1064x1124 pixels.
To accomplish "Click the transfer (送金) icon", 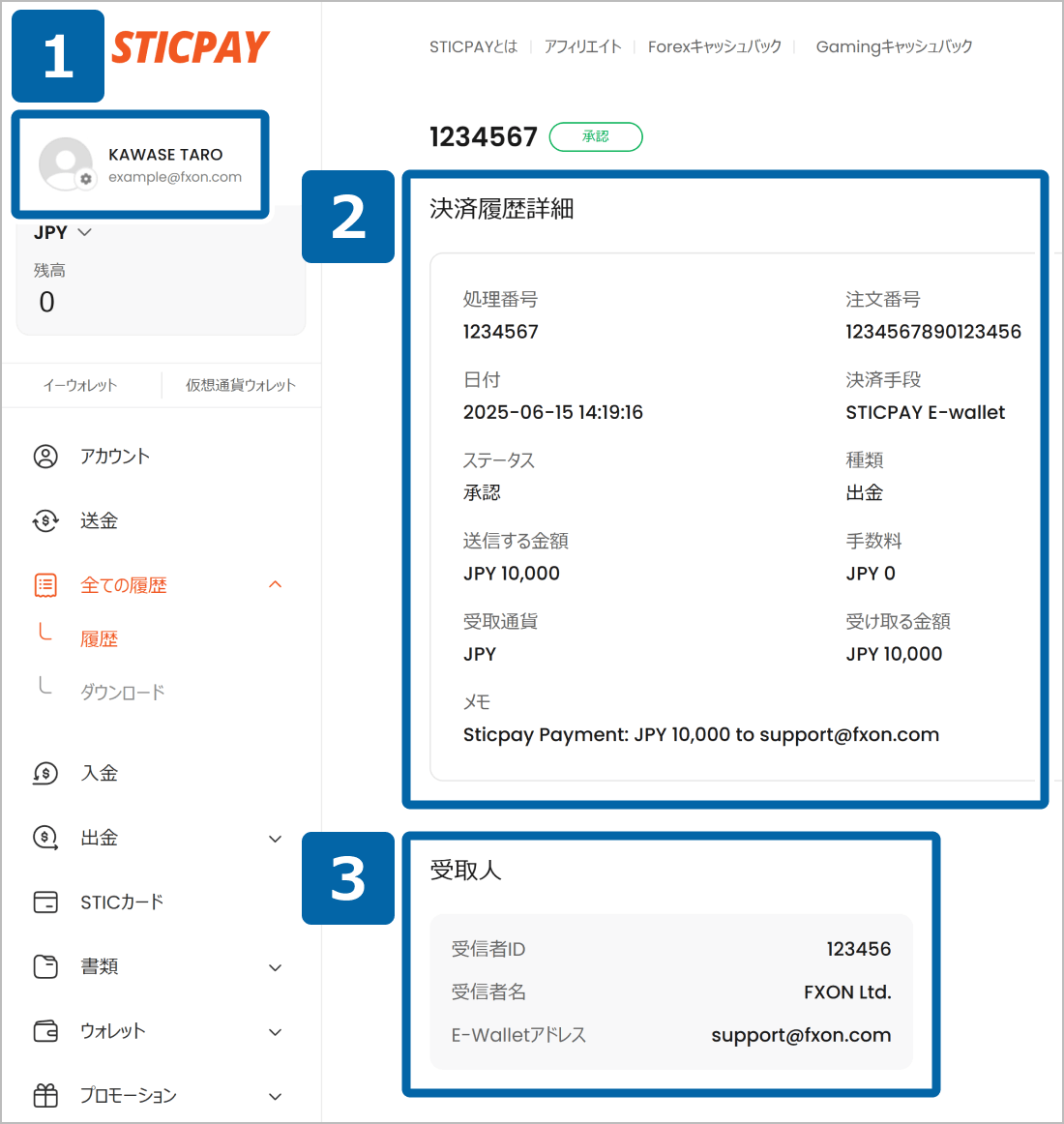I will (x=45, y=521).
